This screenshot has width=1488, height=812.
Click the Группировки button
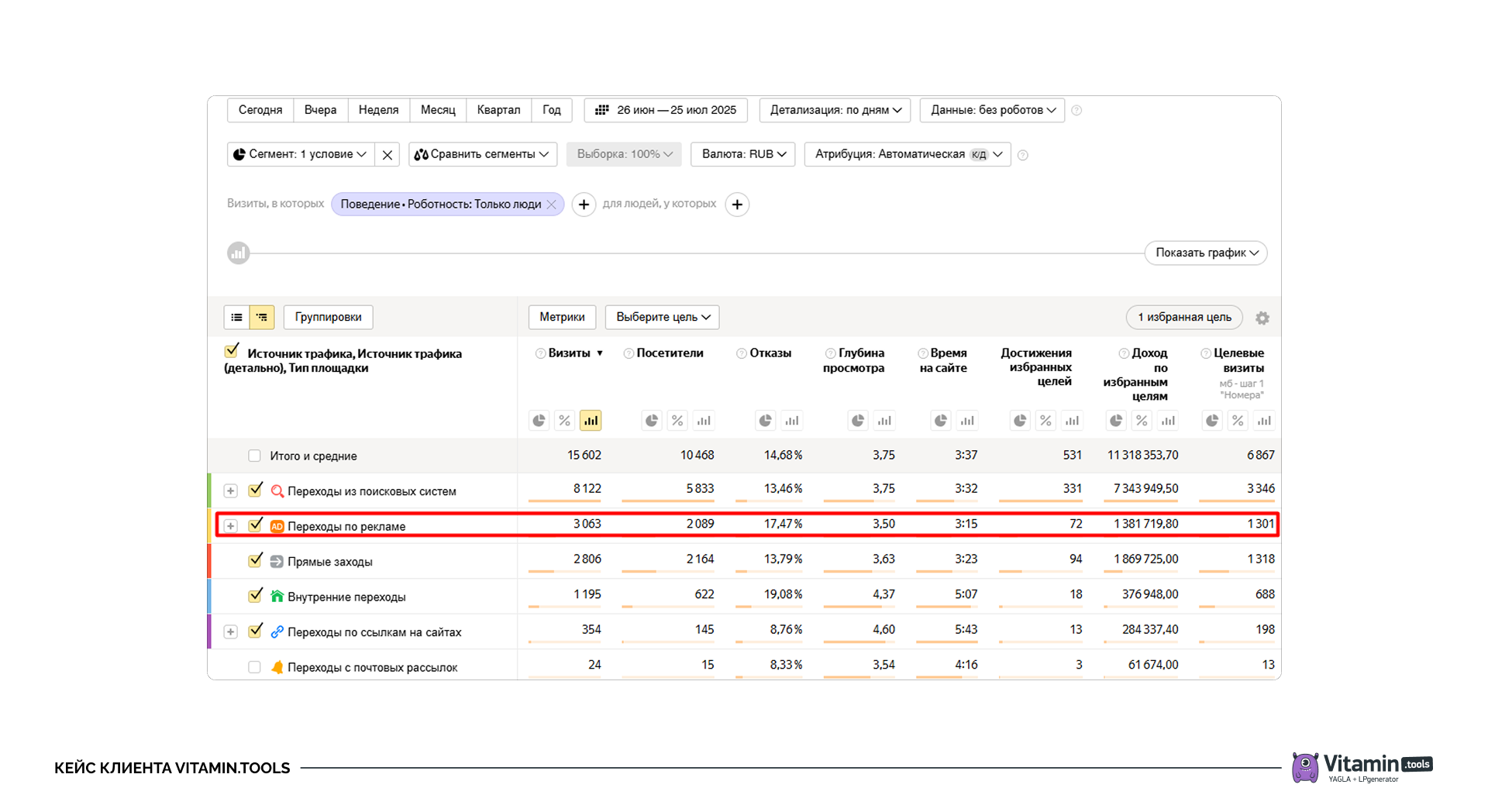coord(328,317)
